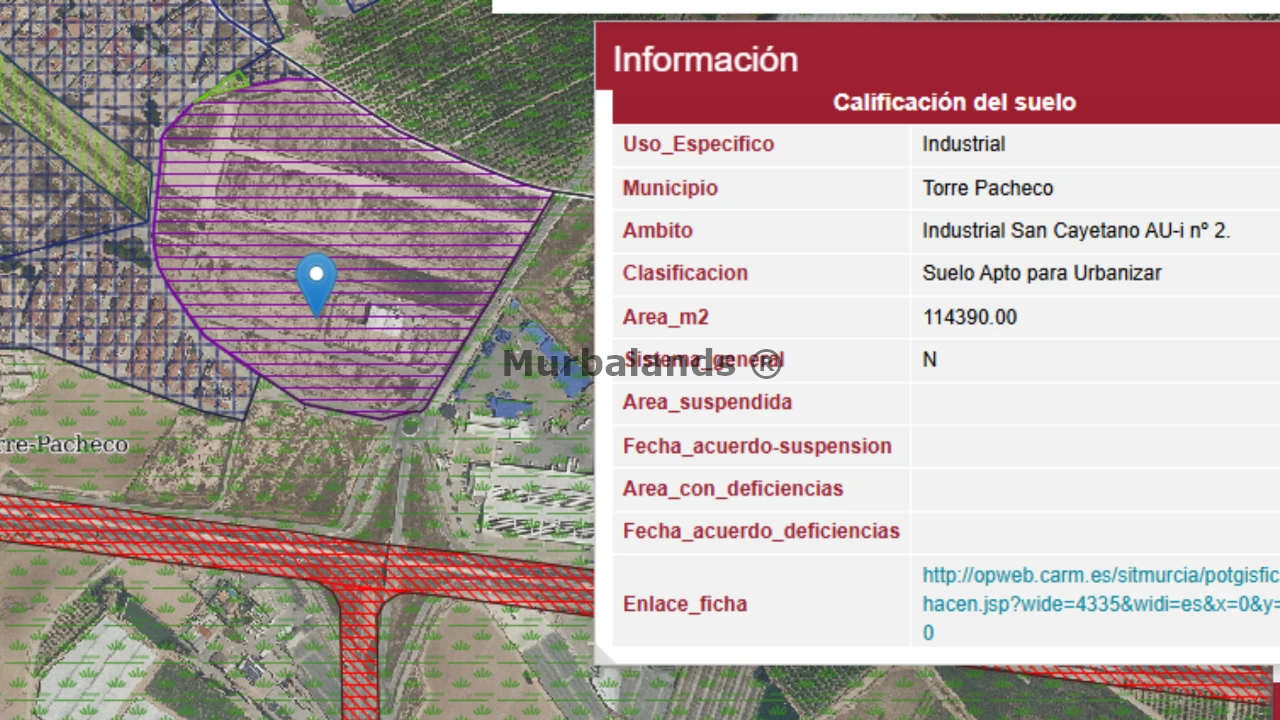Click the Fecha_acuerdo_deficiencias row label

coord(761,531)
